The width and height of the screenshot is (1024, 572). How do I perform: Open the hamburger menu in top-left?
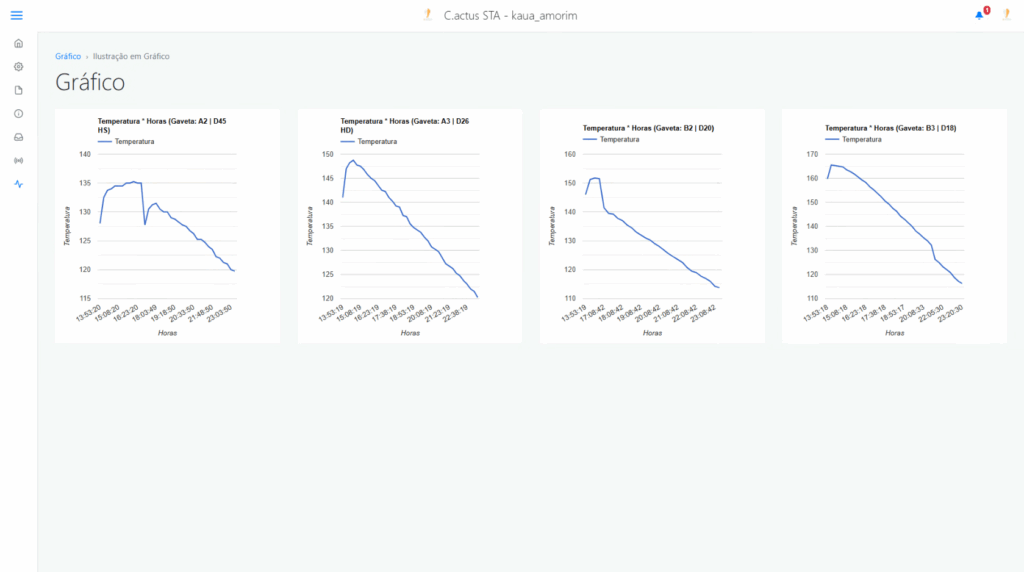[16, 15]
